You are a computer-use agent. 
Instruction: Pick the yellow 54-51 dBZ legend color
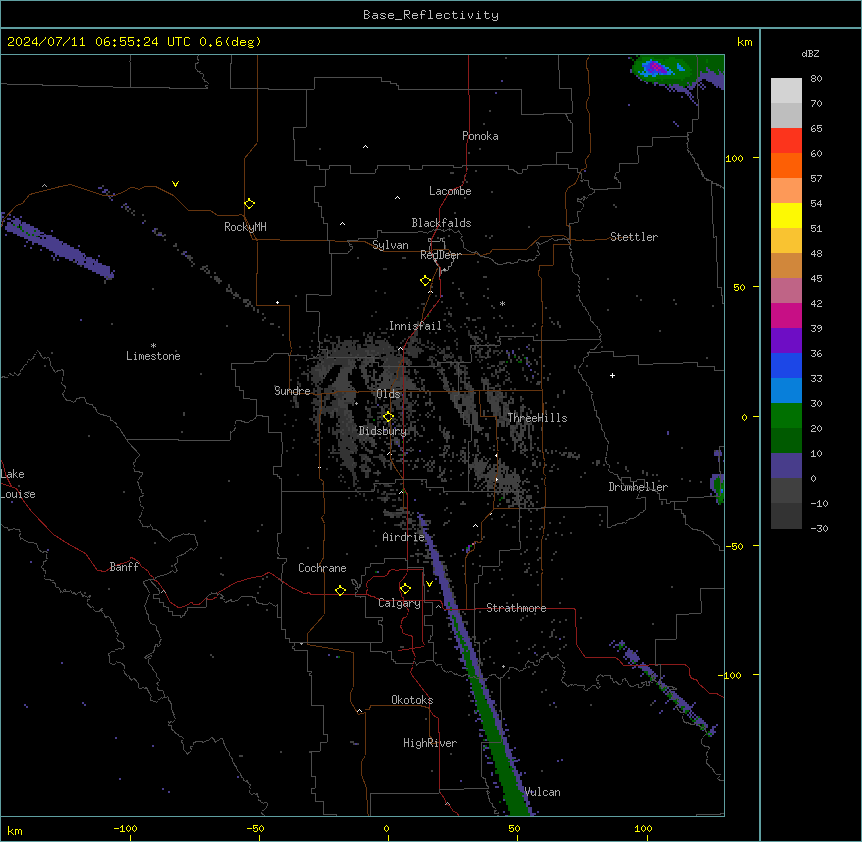point(786,215)
